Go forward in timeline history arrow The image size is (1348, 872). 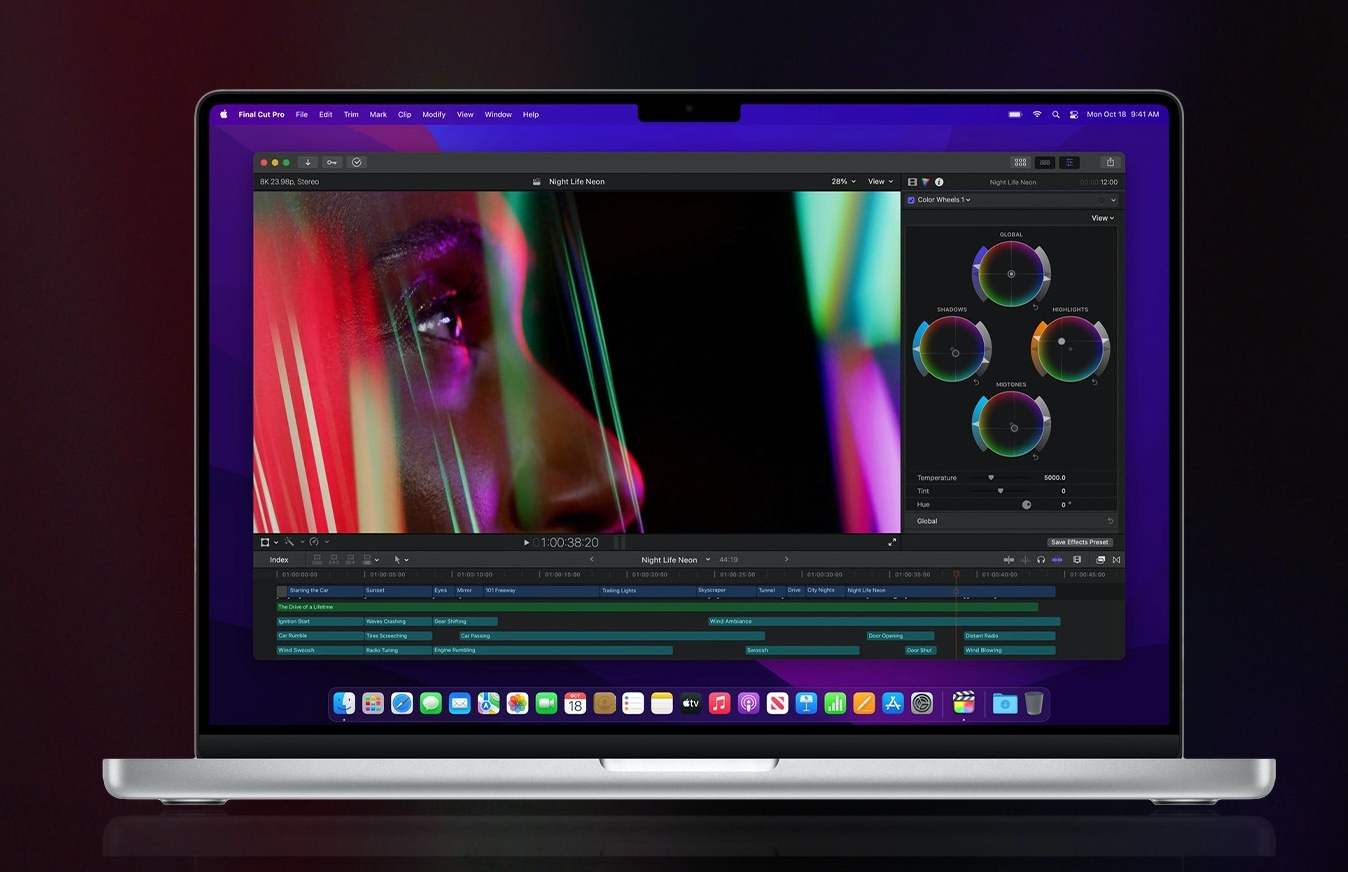(x=786, y=559)
